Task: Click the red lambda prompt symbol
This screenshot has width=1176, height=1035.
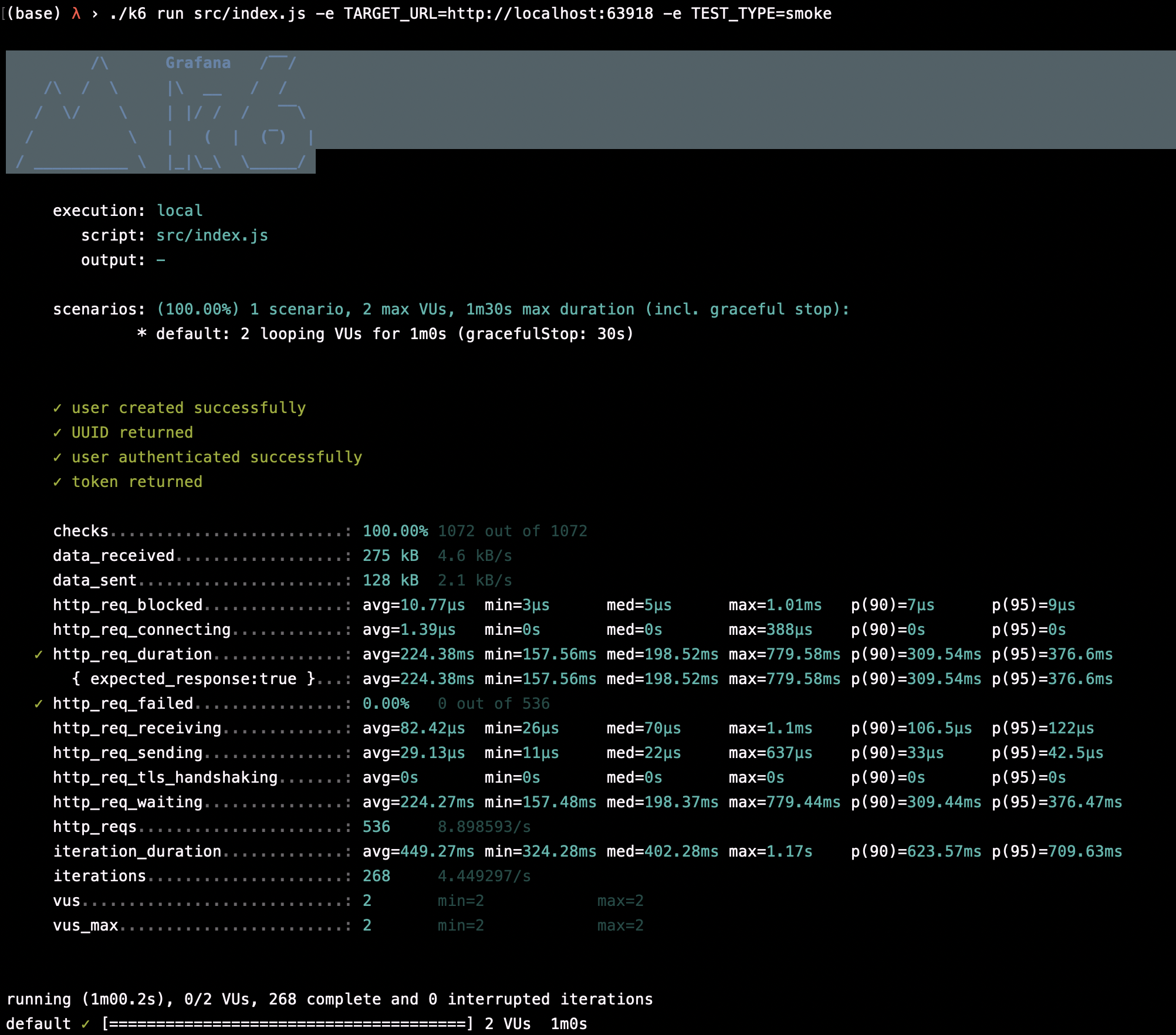Action: (x=76, y=13)
